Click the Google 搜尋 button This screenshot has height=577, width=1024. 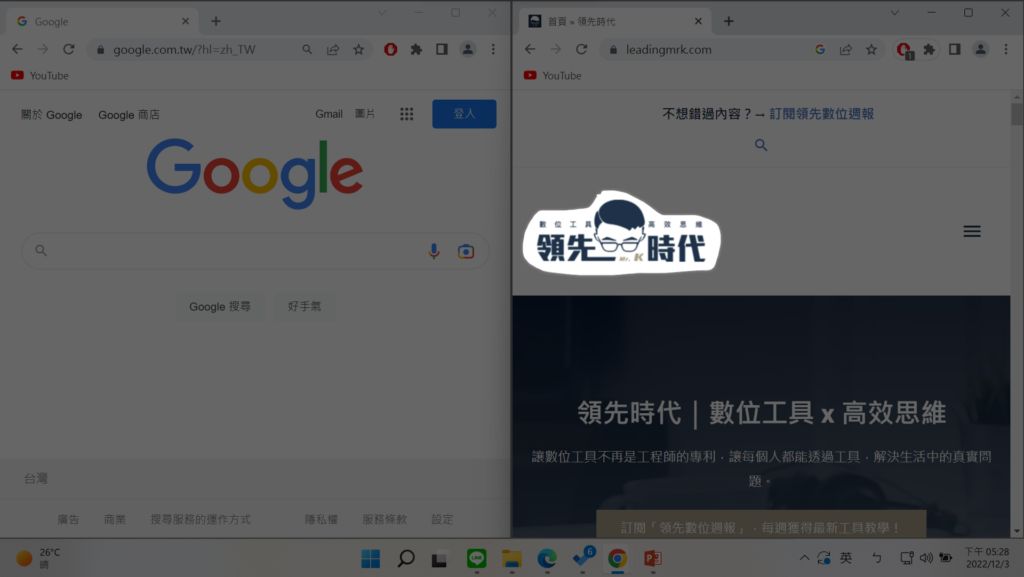(x=219, y=306)
